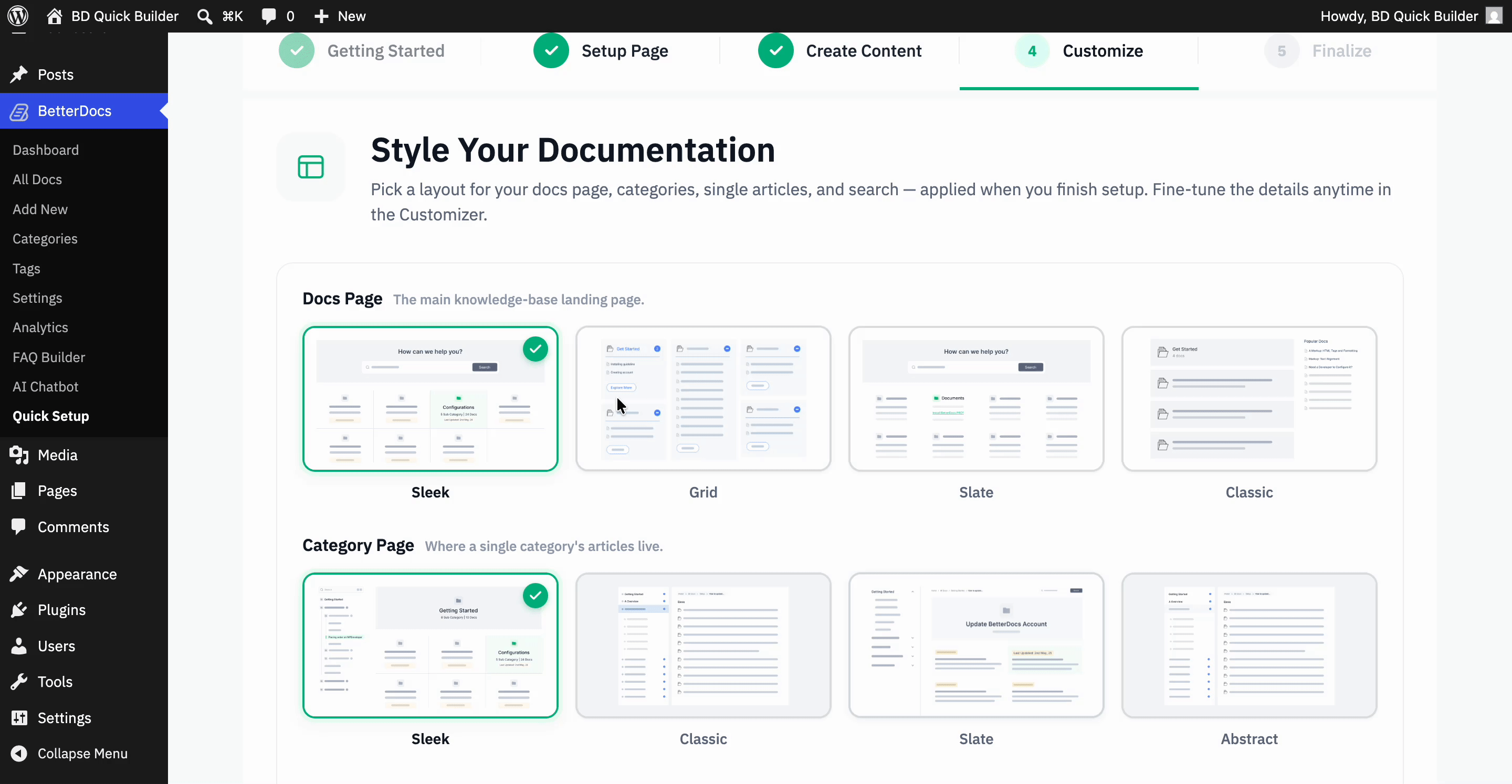Viewport: 1512px width, 784px height.
Task: Open the Create Content wizard step
Action: 840,51
